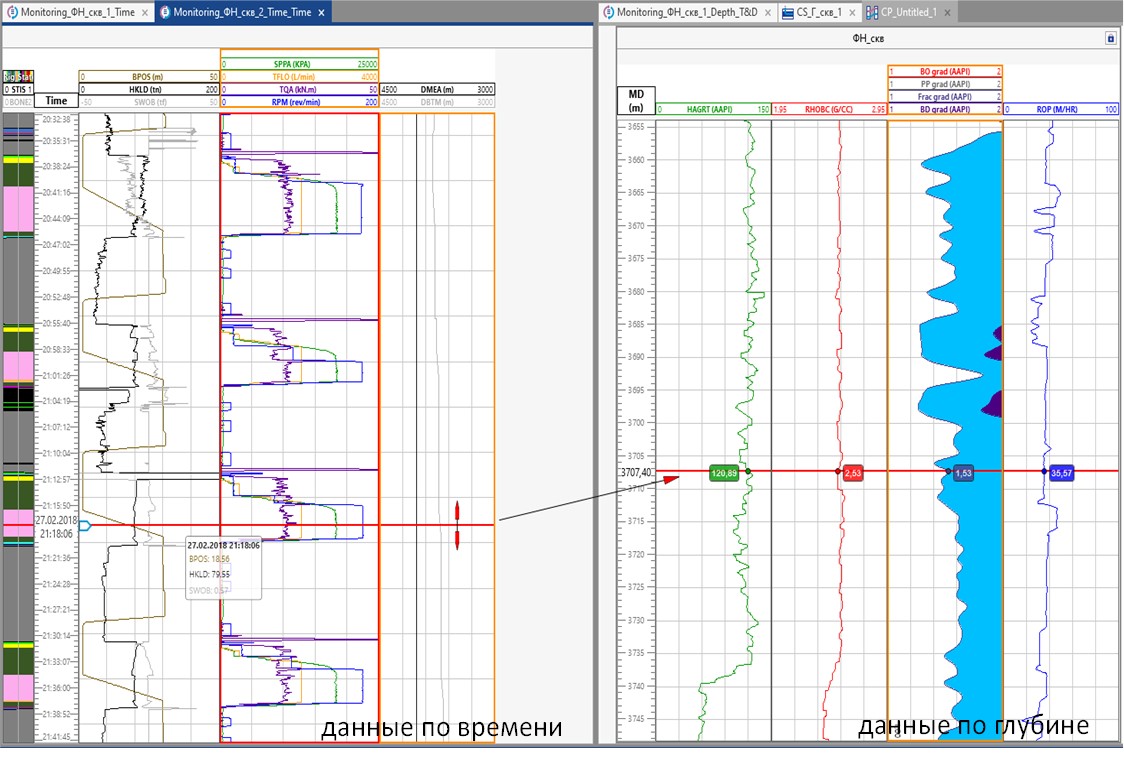The height and width of the screenshot is (763, 1124).
Task: Click the lock icon on ФН_скв header
Action: pos(1110,38)
